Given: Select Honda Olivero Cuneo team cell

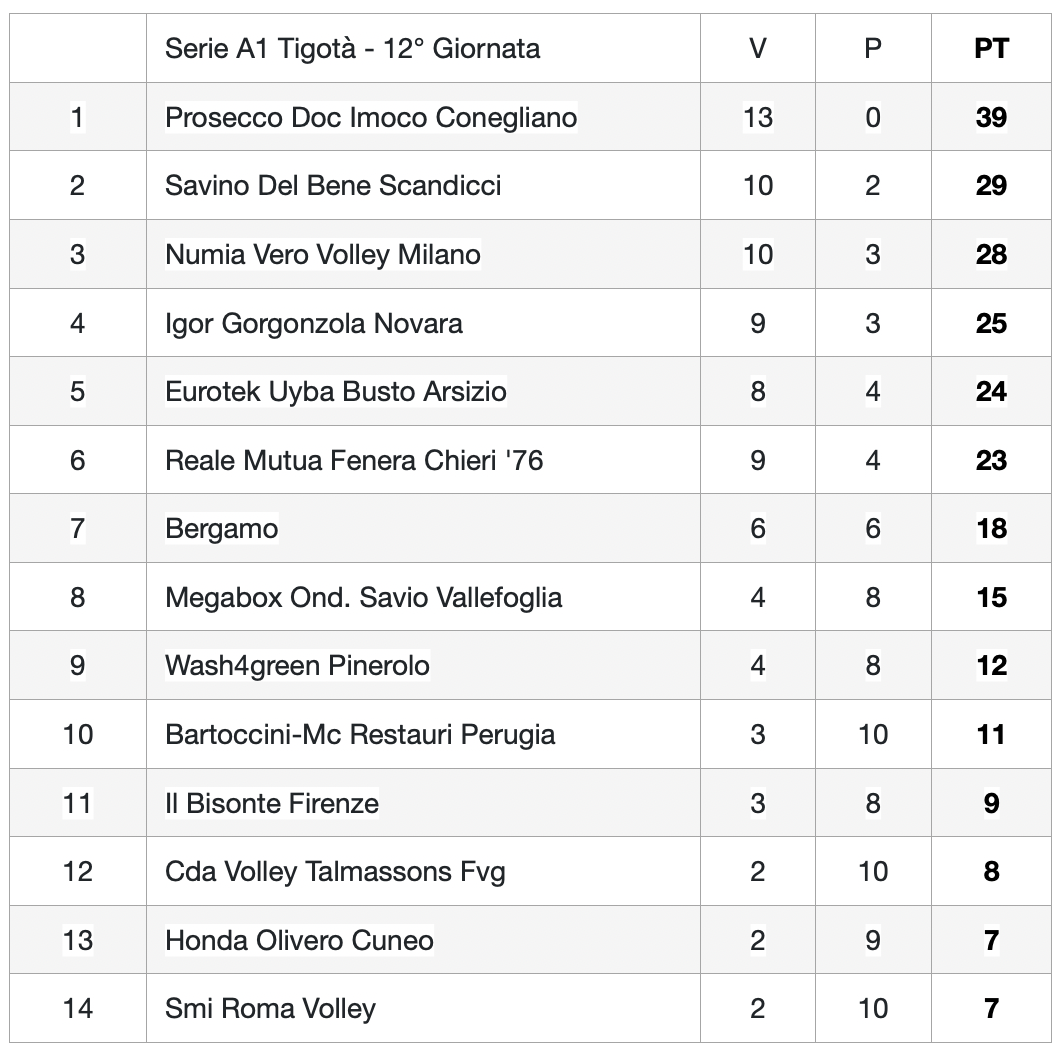Looking at the screenshot, I should click(x=299, y=940).
